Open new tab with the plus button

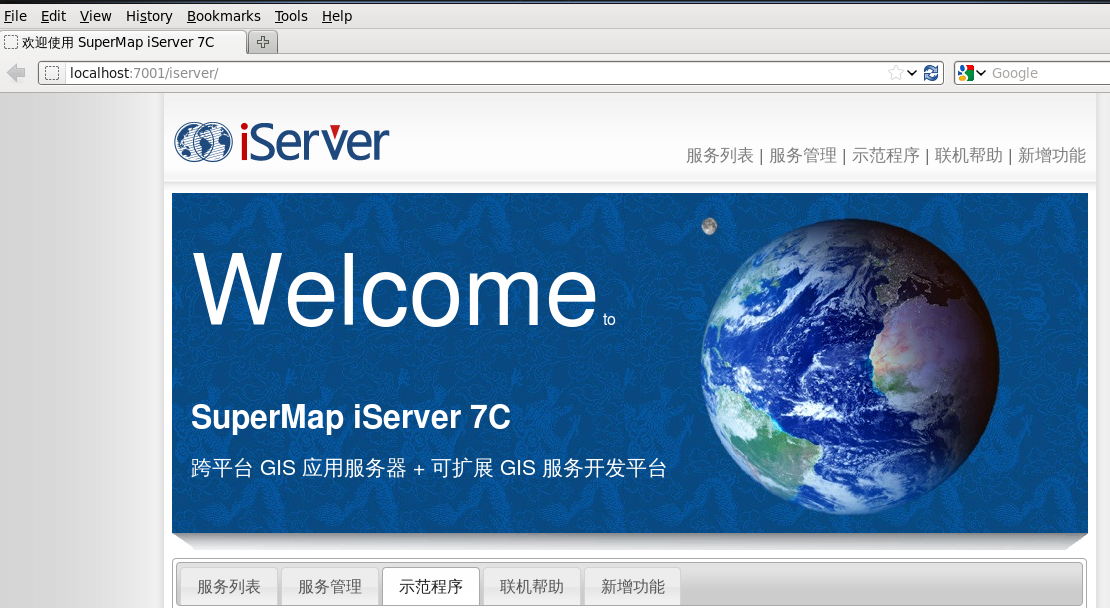(x=263, y=42)
